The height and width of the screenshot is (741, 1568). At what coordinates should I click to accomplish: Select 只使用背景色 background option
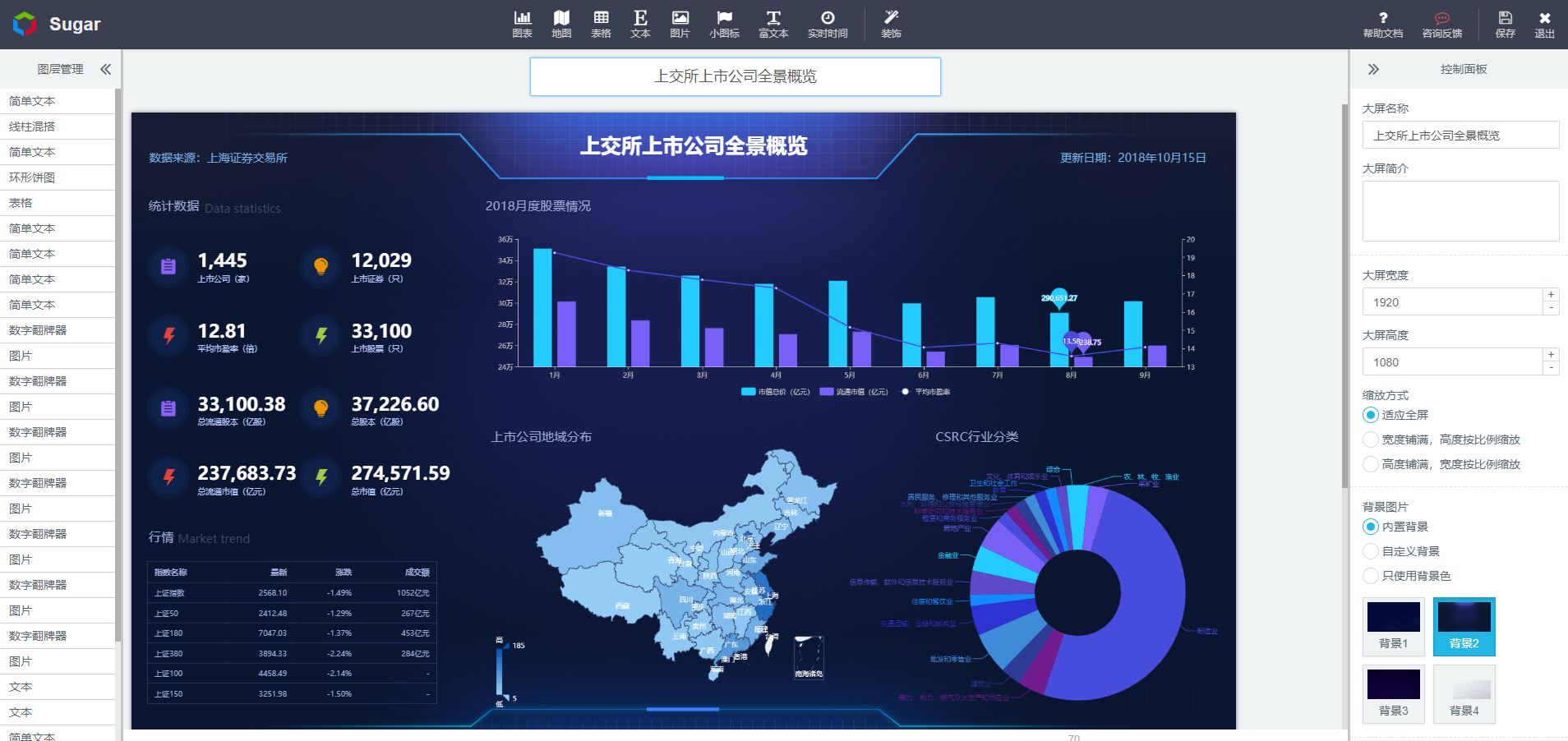1370,576
